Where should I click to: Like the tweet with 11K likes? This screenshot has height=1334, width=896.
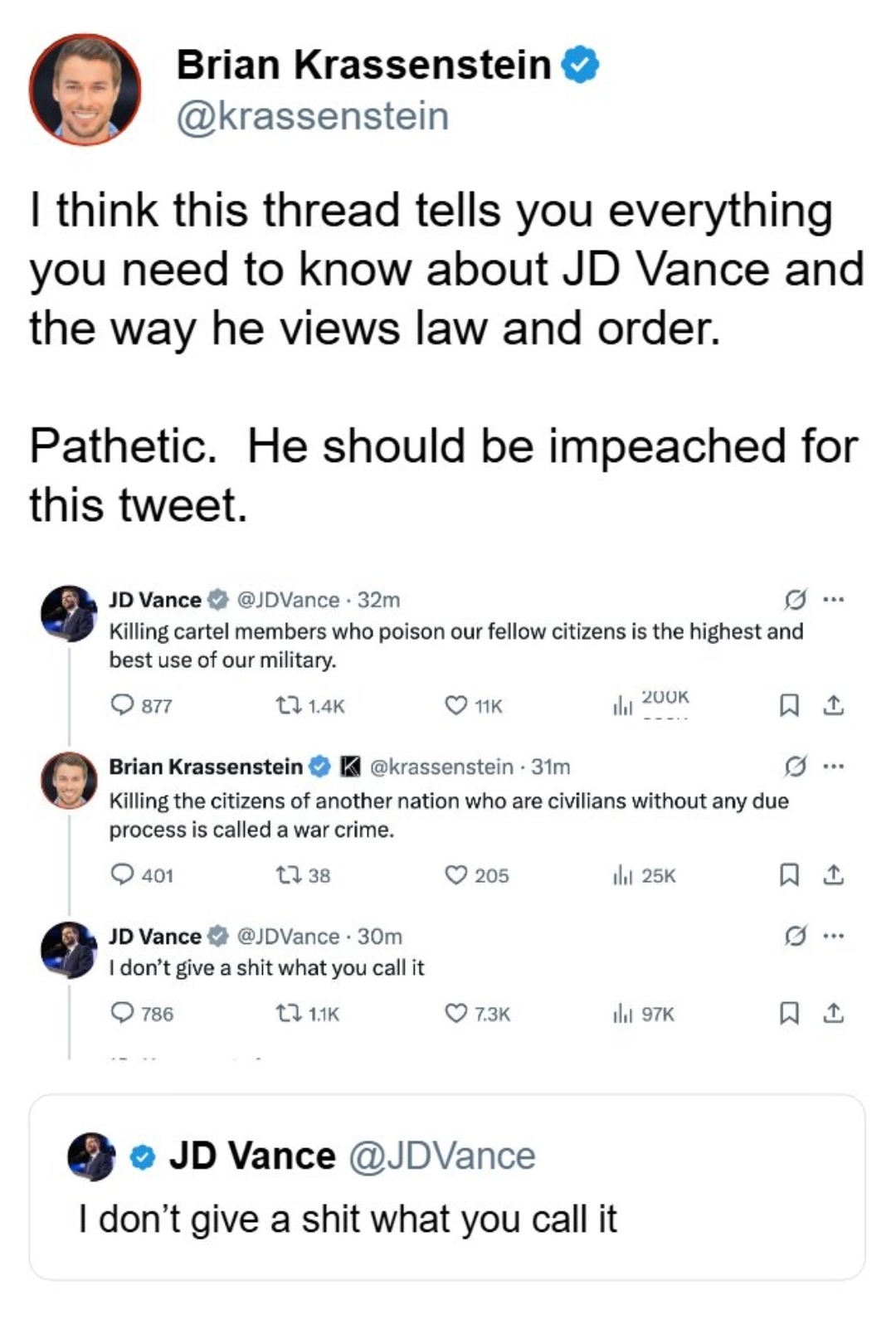pos(456,705)
